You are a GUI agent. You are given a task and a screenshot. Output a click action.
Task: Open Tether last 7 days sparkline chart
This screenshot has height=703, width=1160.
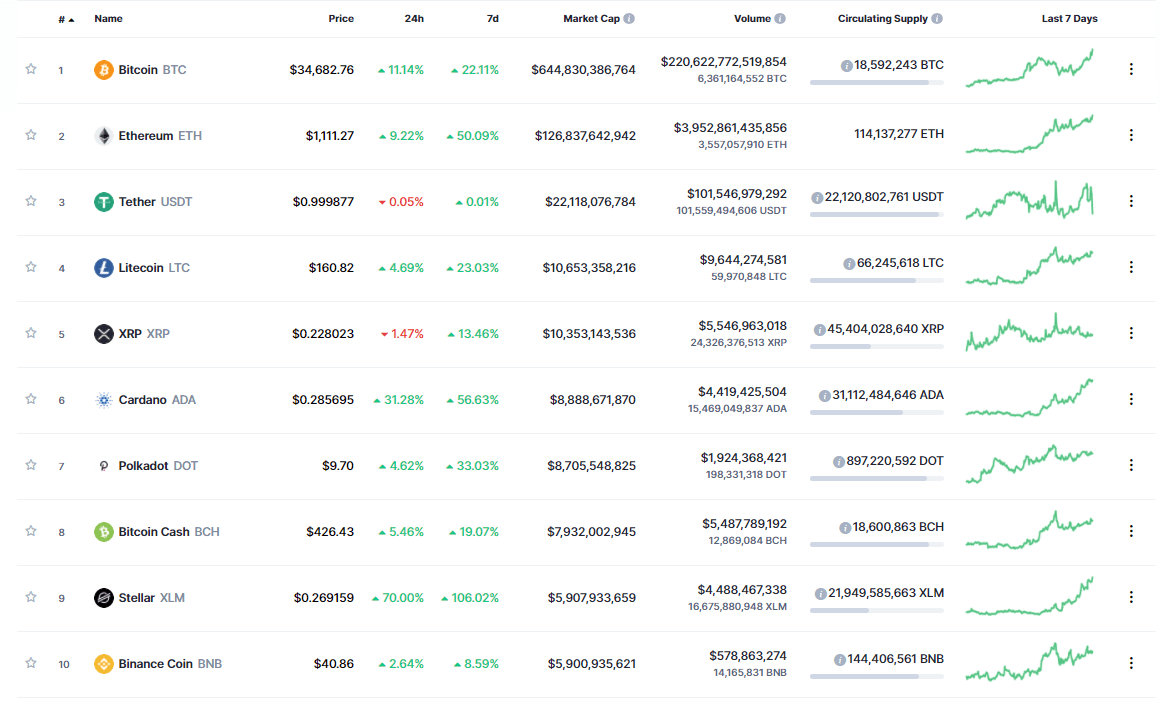(x=1030, y=201)
